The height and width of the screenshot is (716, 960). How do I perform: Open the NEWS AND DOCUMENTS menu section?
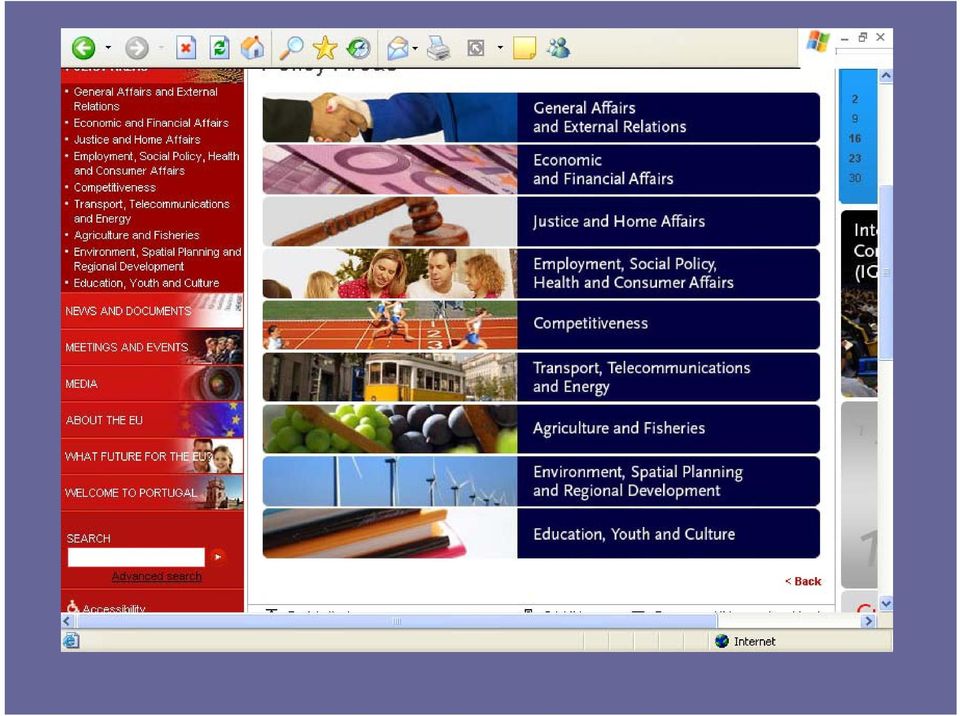click(152, 311)
